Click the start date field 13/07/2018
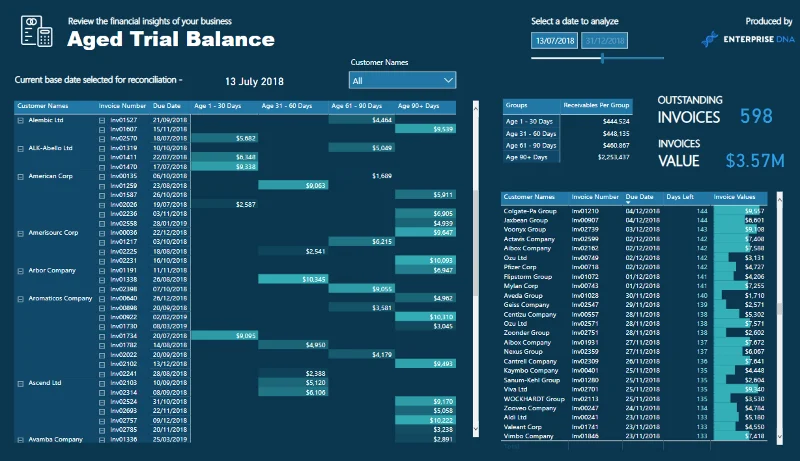The width and height of the screenshot is (800, 461). 555,41
